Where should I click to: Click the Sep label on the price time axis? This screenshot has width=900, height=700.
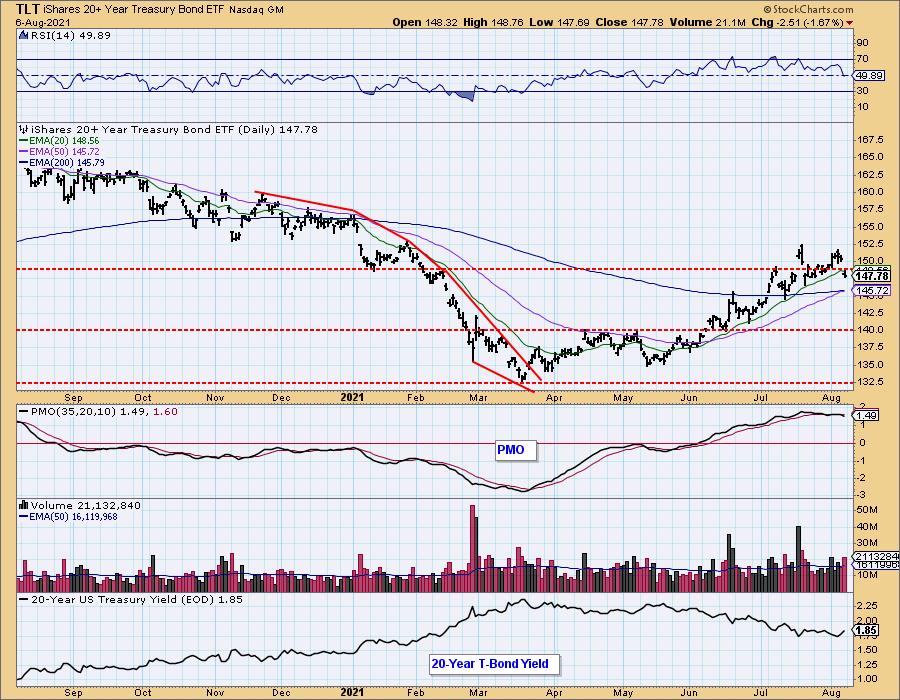(x=73, y=398)
